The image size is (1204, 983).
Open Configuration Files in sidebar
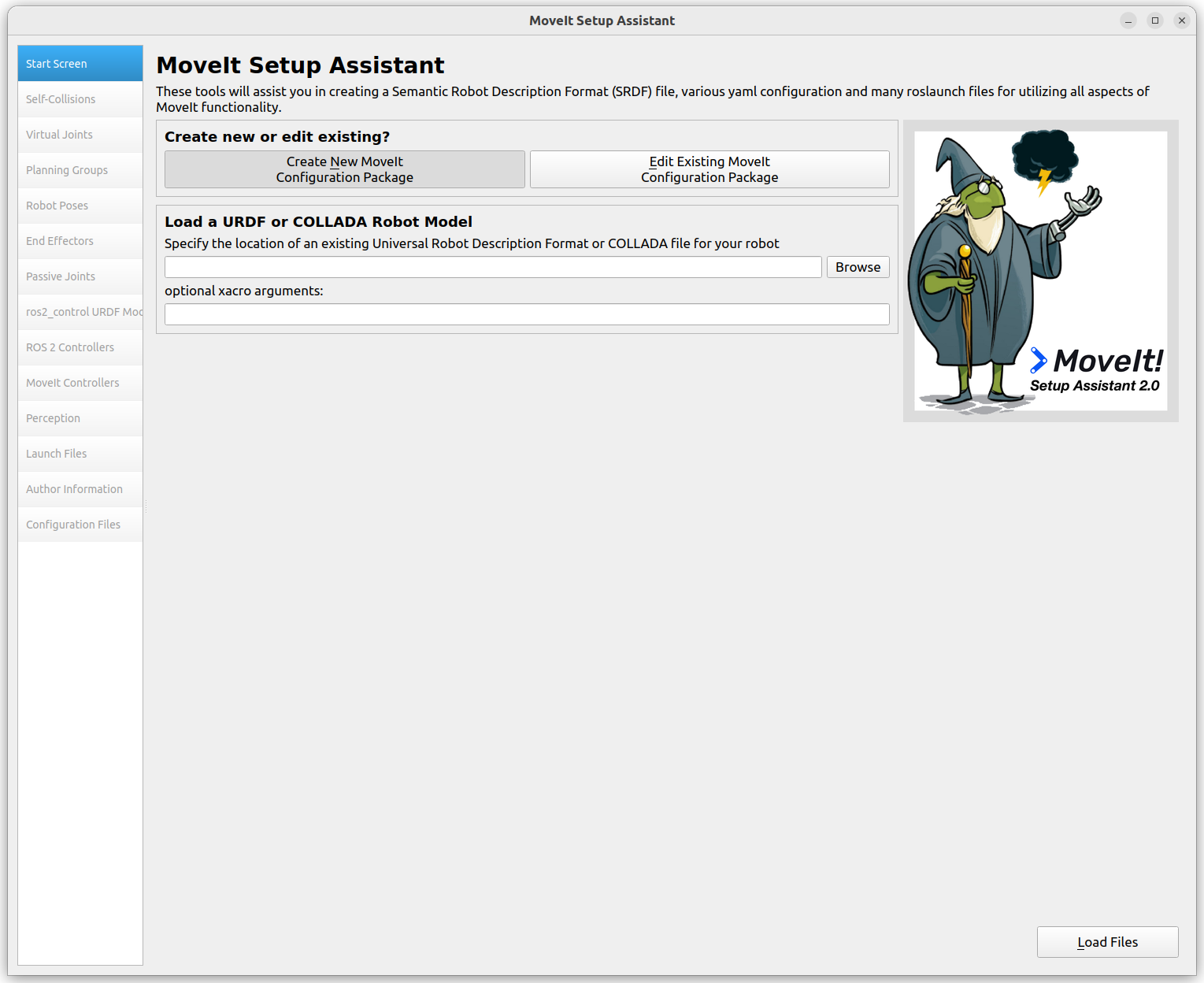point(80,525)
